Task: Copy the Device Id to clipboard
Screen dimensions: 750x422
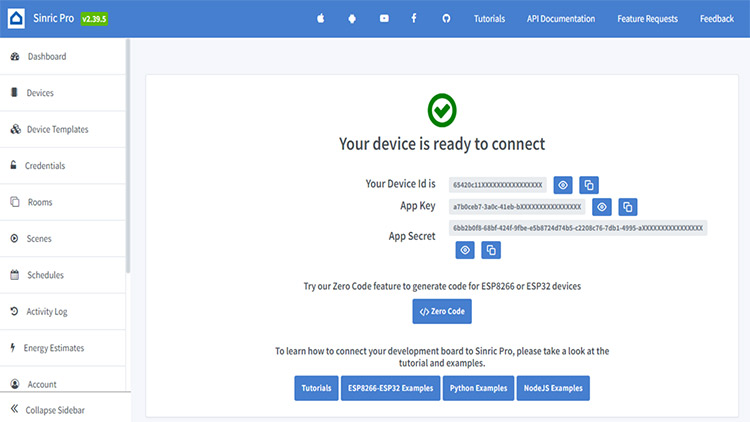Action: click(x=589, y=185)
